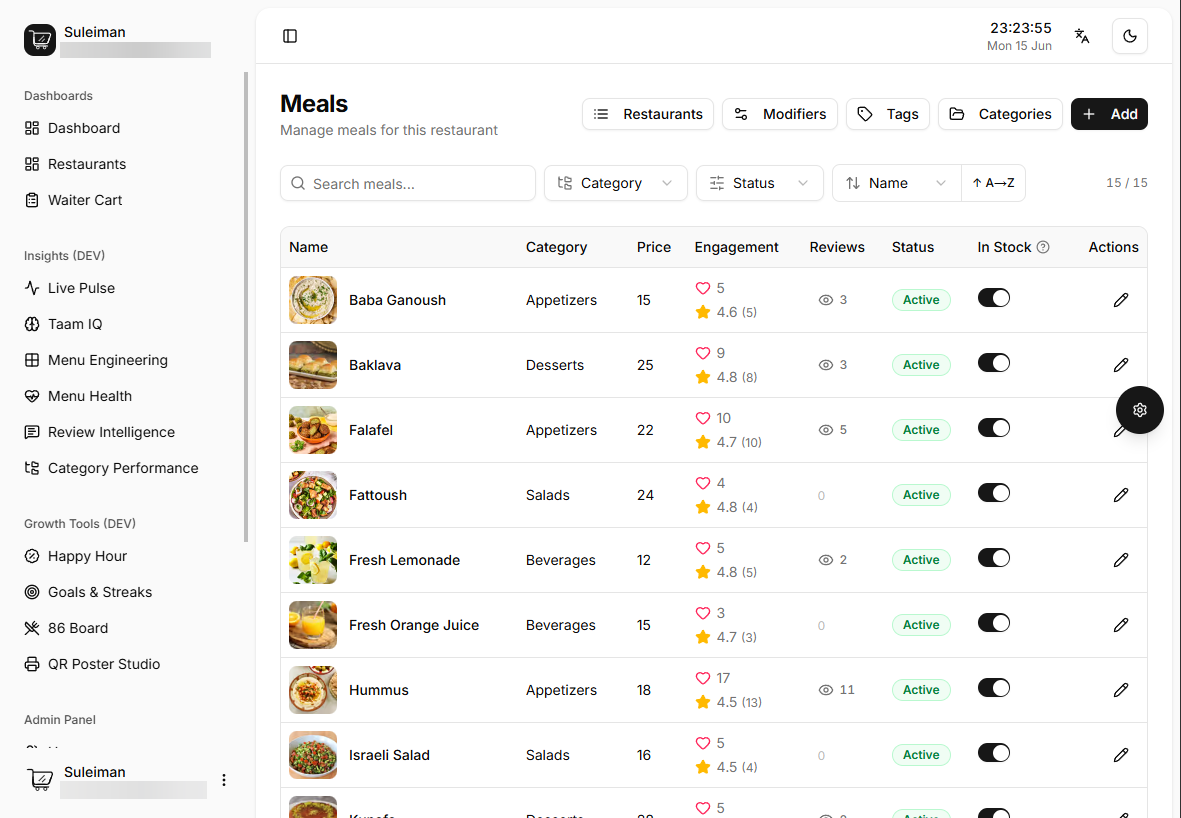Screen dimensions: 1181x818
Task: Click the Search meals input field
Action: (407, 183)
